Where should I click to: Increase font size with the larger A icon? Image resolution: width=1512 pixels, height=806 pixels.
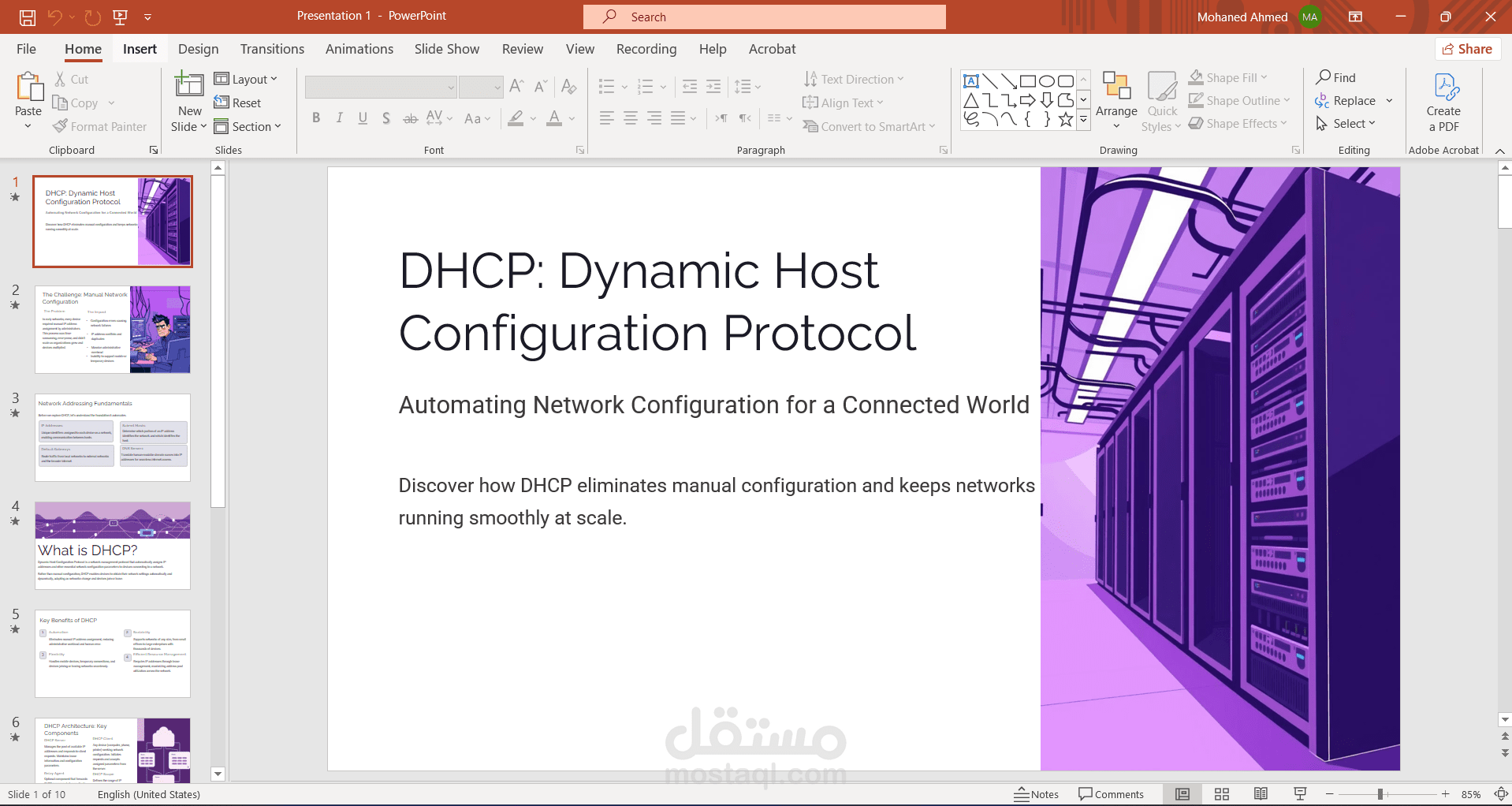pyautogui.click(x=517, y=86)
